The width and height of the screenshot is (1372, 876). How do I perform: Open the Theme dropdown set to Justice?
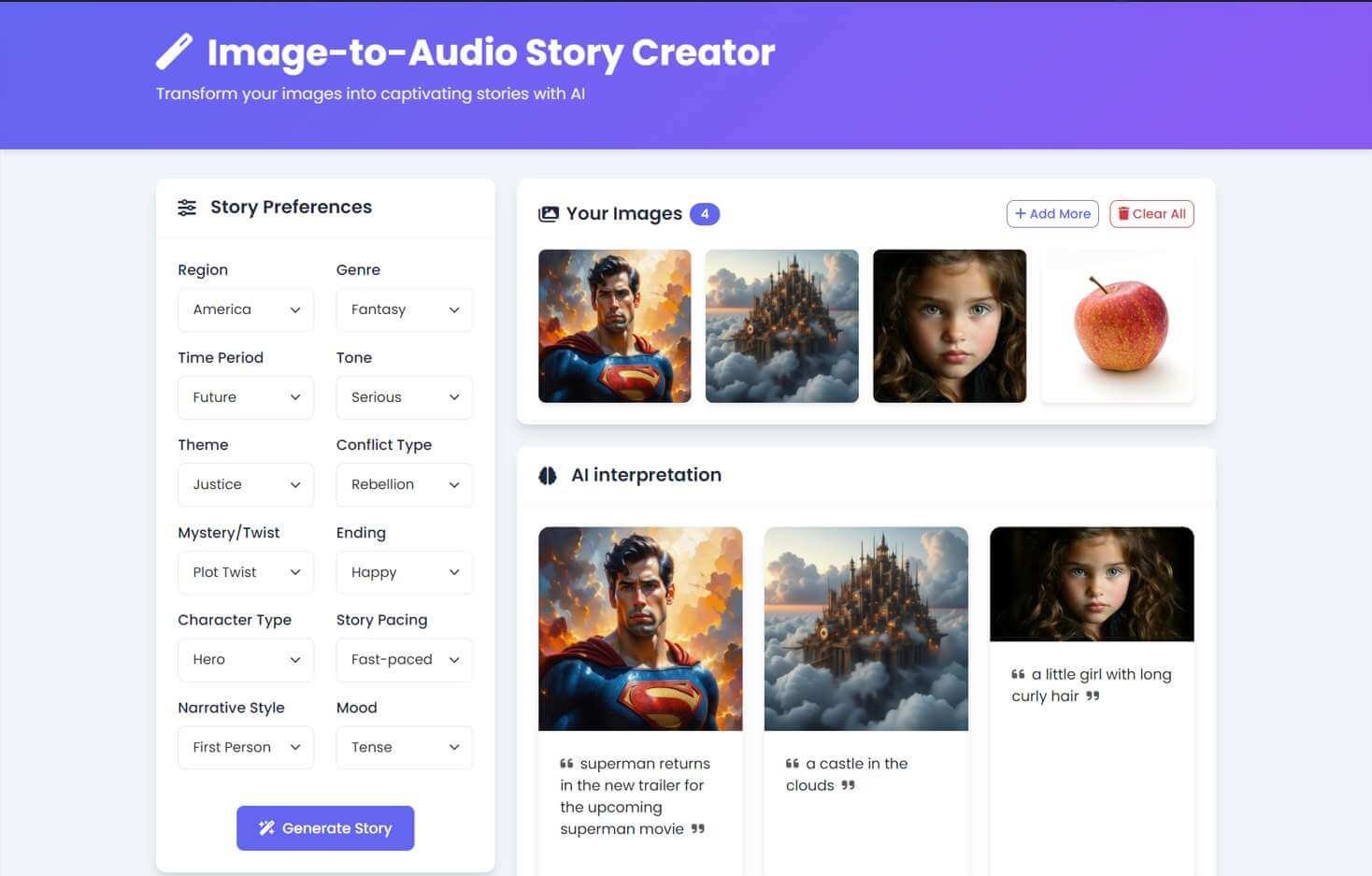click(246, 484)
